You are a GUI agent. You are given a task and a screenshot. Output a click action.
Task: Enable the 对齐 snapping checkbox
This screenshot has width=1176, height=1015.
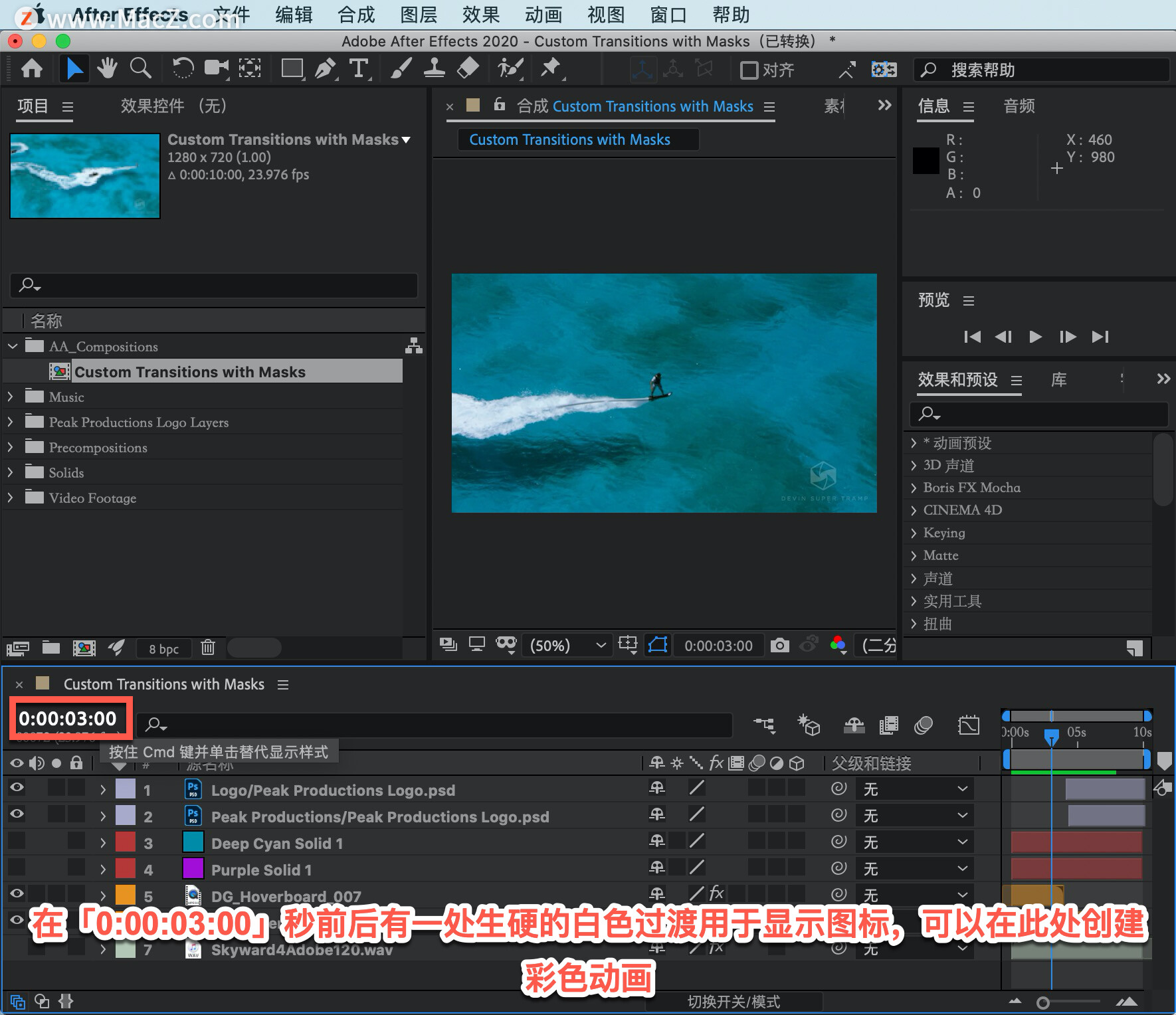tap(749, 70)
